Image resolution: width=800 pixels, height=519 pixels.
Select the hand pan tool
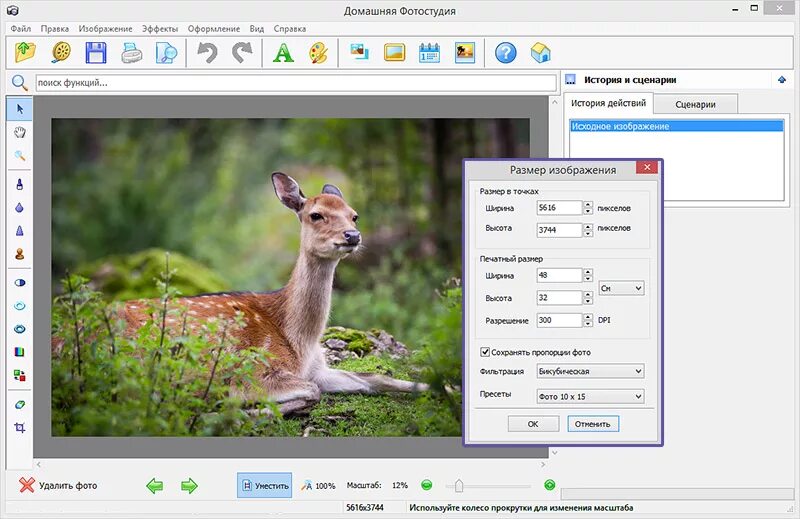(20, 133)
